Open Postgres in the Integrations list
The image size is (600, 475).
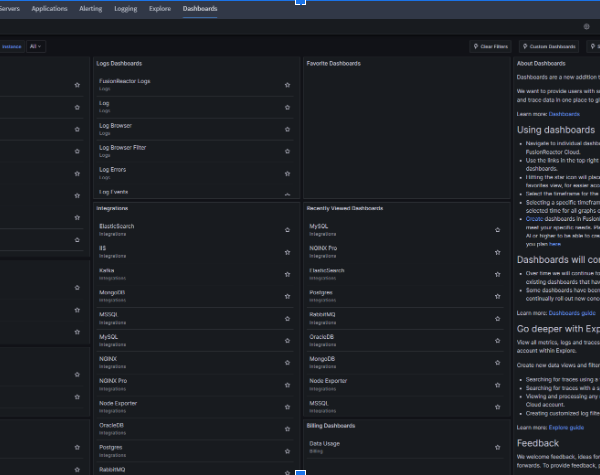tap(111, 447)
